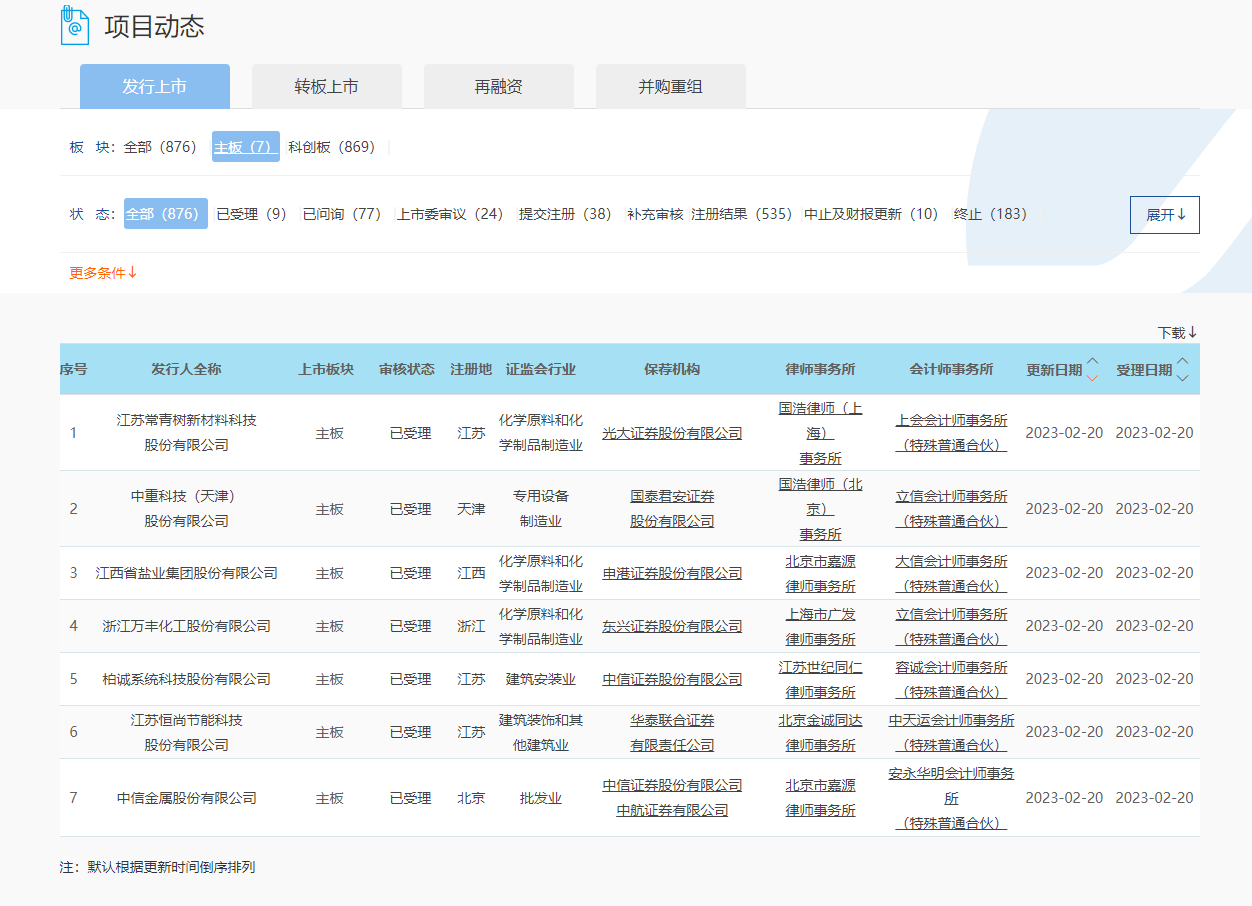Filter status by 终止 (183)

pos(990,214)
